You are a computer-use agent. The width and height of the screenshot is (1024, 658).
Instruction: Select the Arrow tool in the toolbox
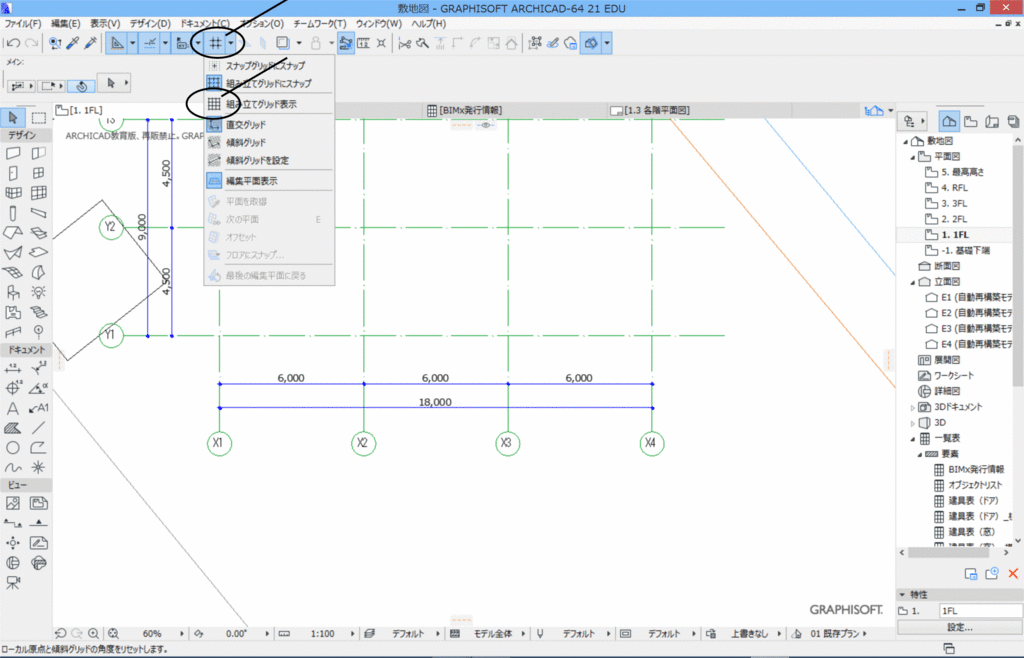tap(13, 118)
